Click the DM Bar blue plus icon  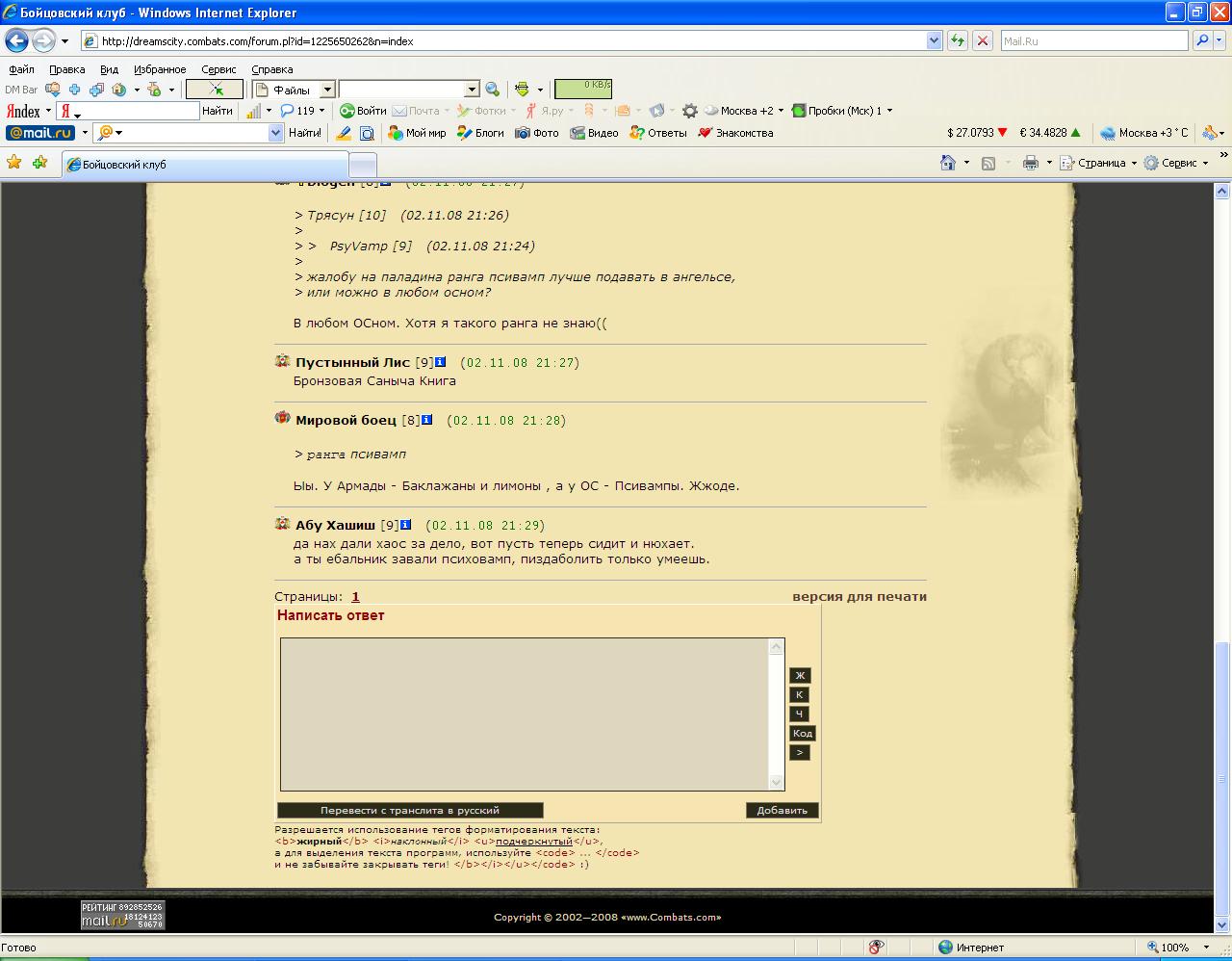[74, 90]
